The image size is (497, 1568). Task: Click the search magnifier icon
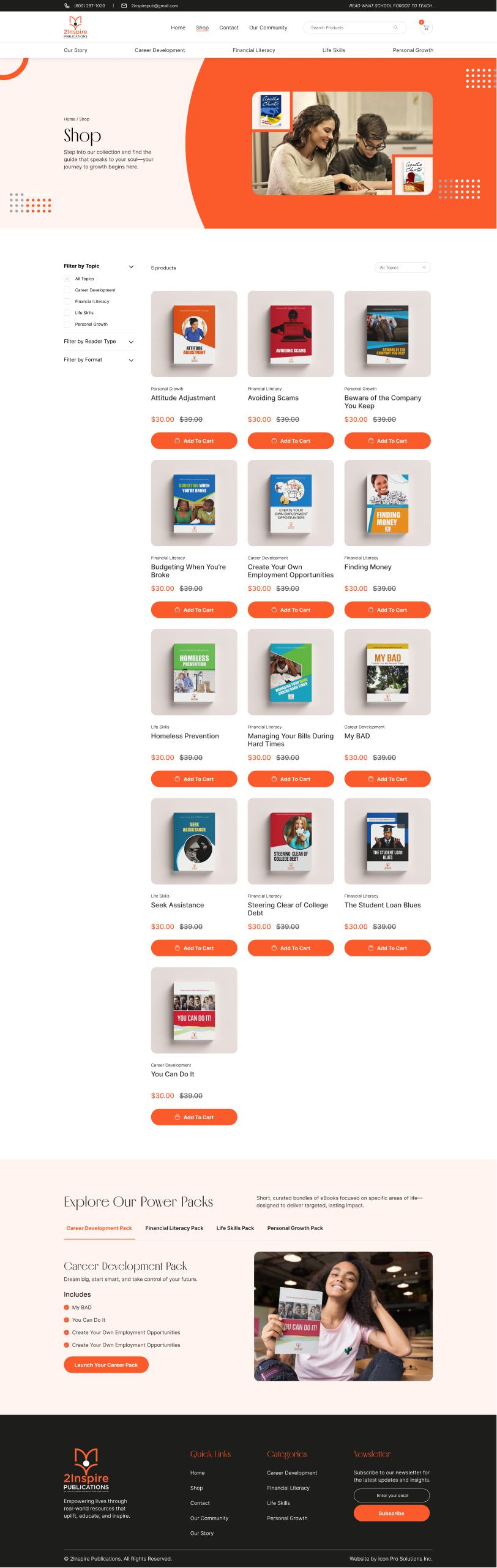[395, 28]
